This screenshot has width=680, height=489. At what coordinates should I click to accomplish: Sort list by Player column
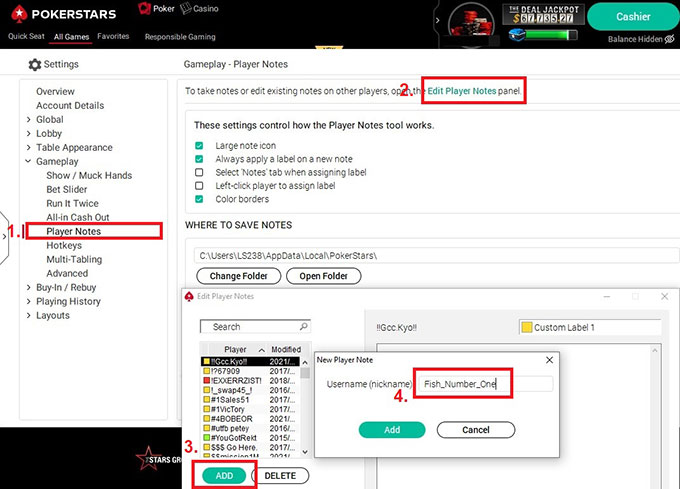click(235, 349)
